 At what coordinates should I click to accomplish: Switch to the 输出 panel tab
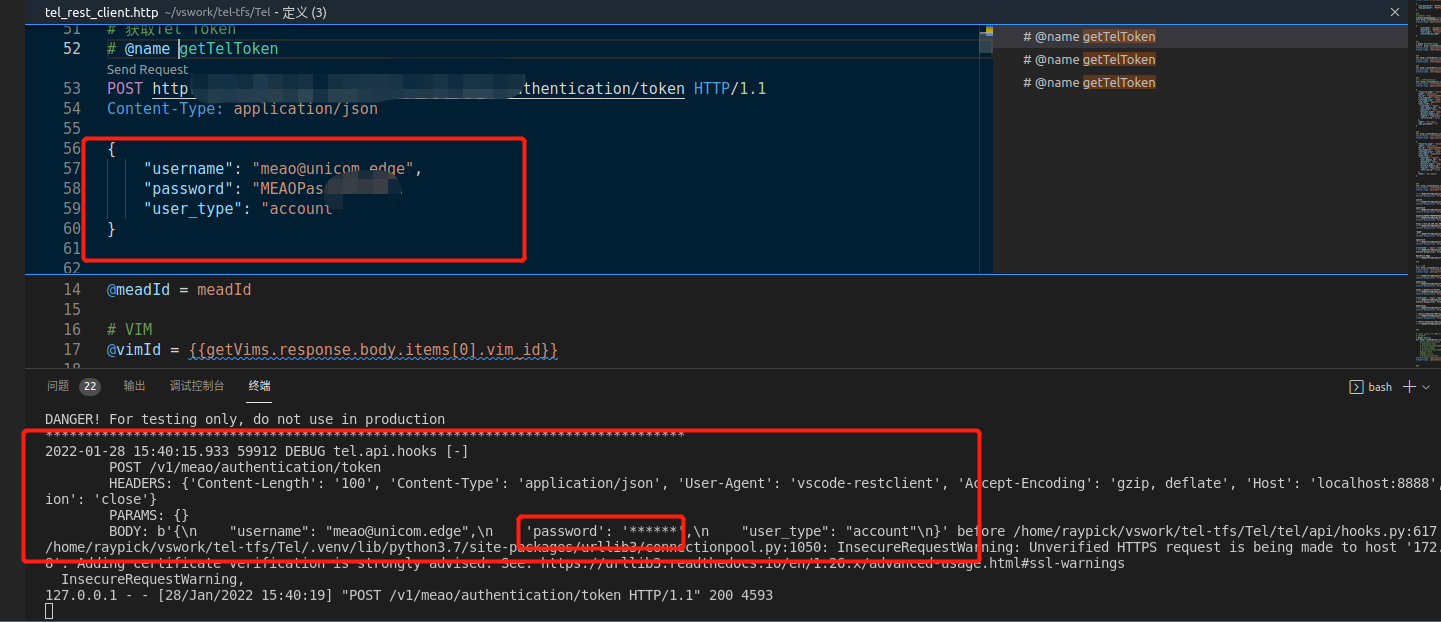pos(134,385)
